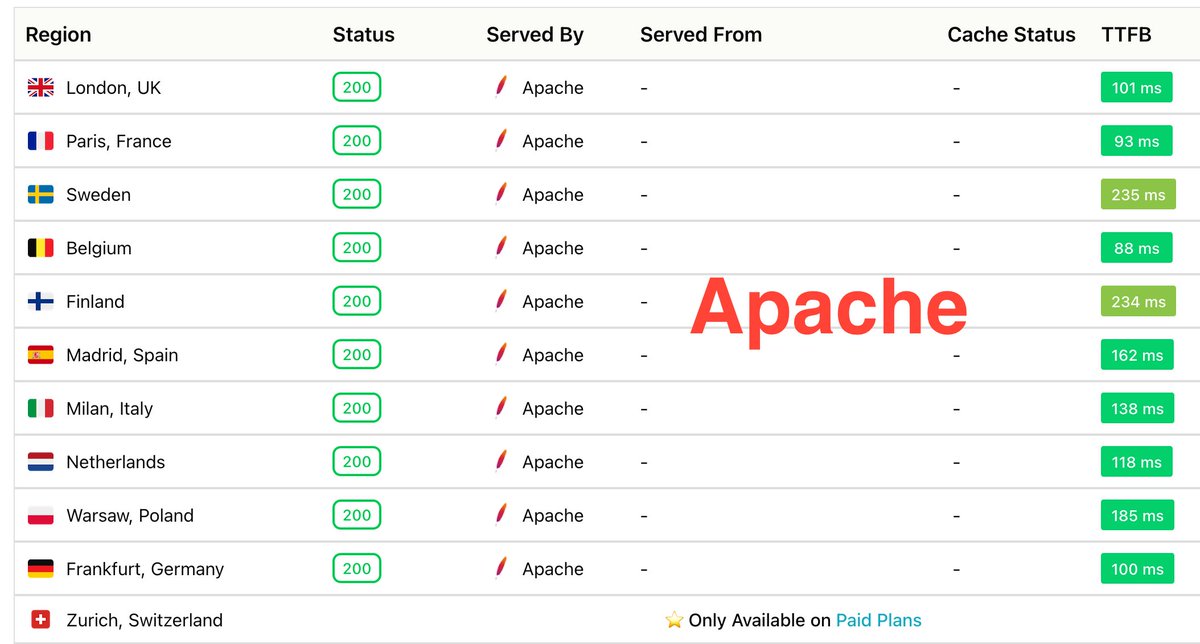Click the Apache feather icon in Frankfurt row

coord(501,568)
